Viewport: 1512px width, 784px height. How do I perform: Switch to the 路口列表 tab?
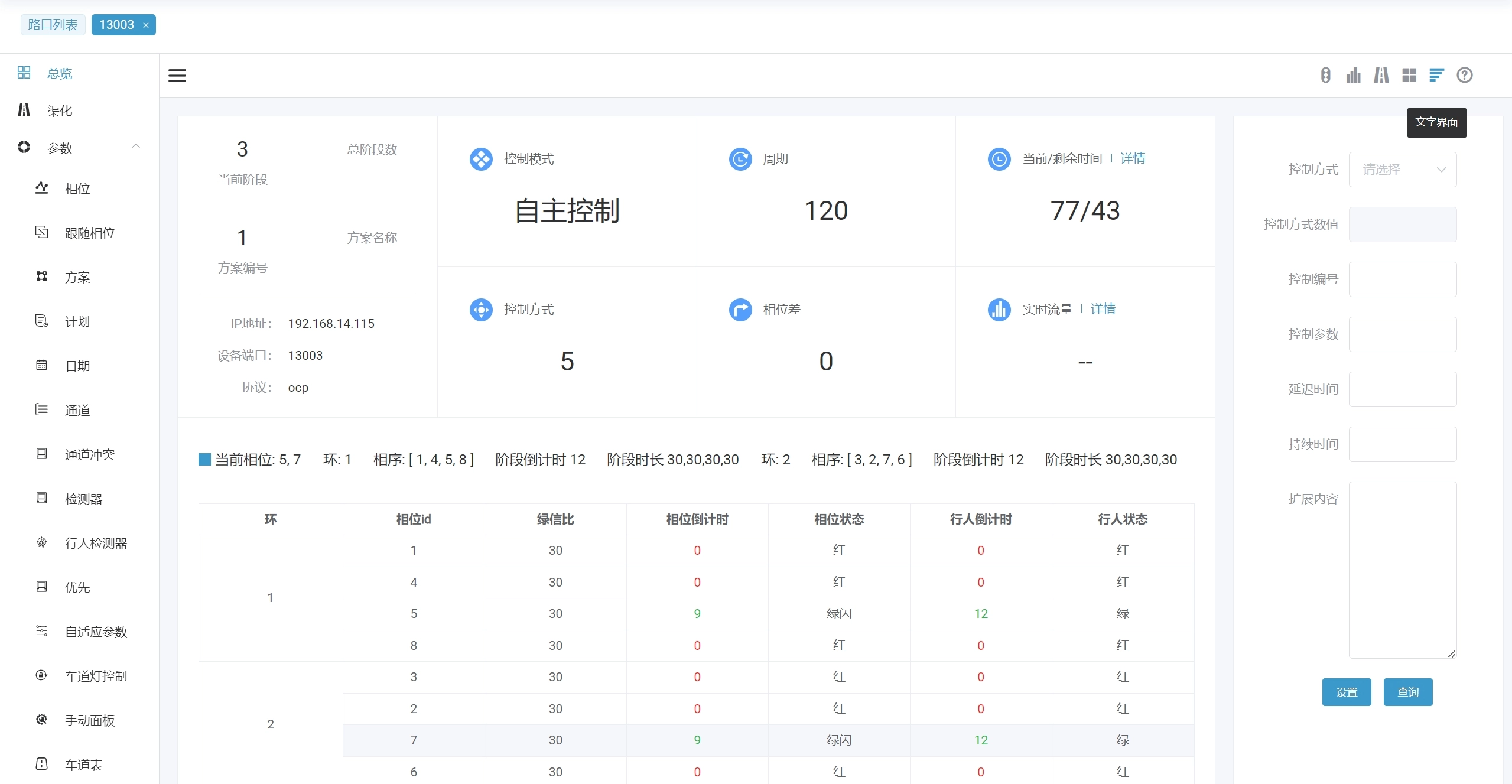point(53,25)
